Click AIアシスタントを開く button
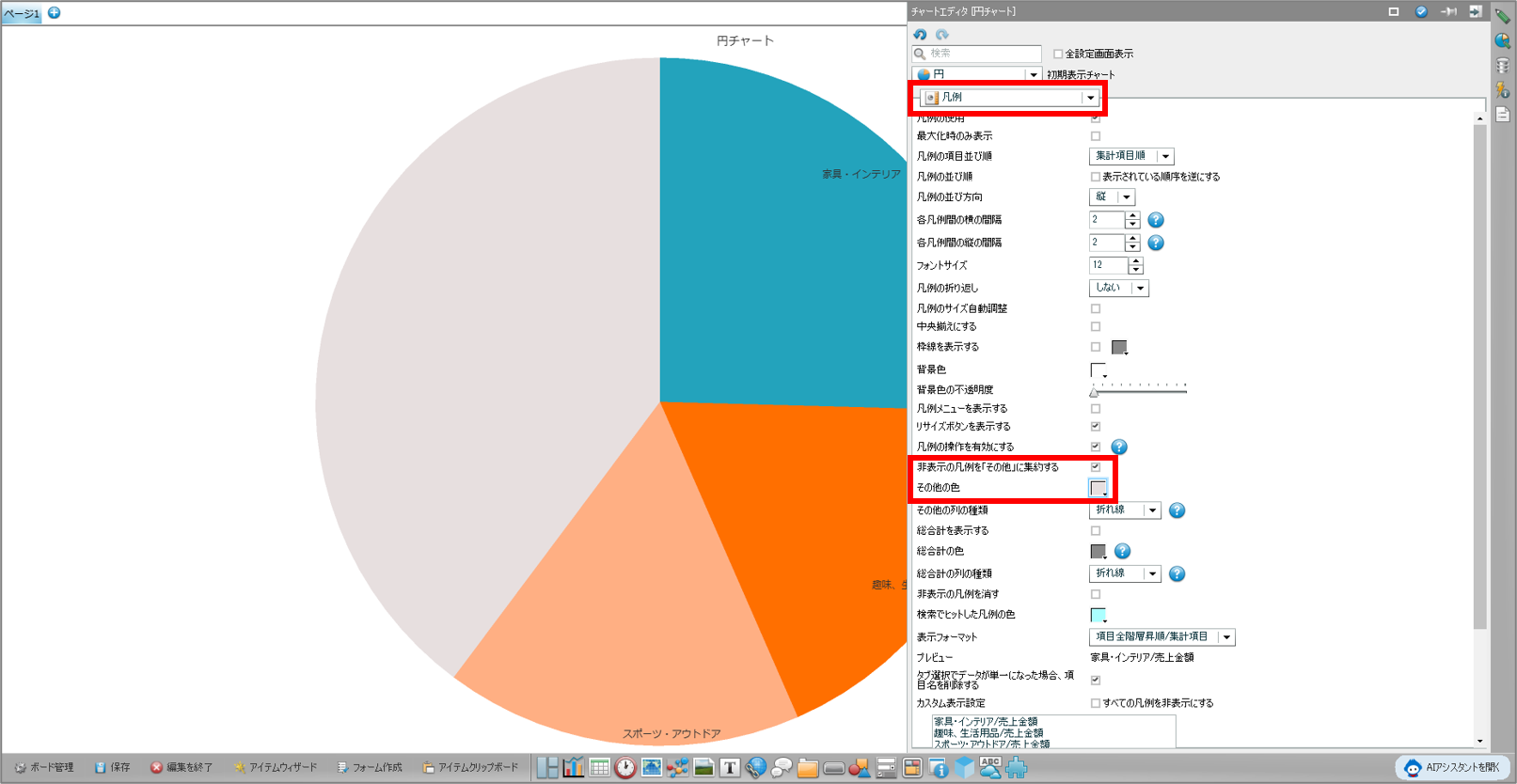1517x784 pixels. (1452, 768)
